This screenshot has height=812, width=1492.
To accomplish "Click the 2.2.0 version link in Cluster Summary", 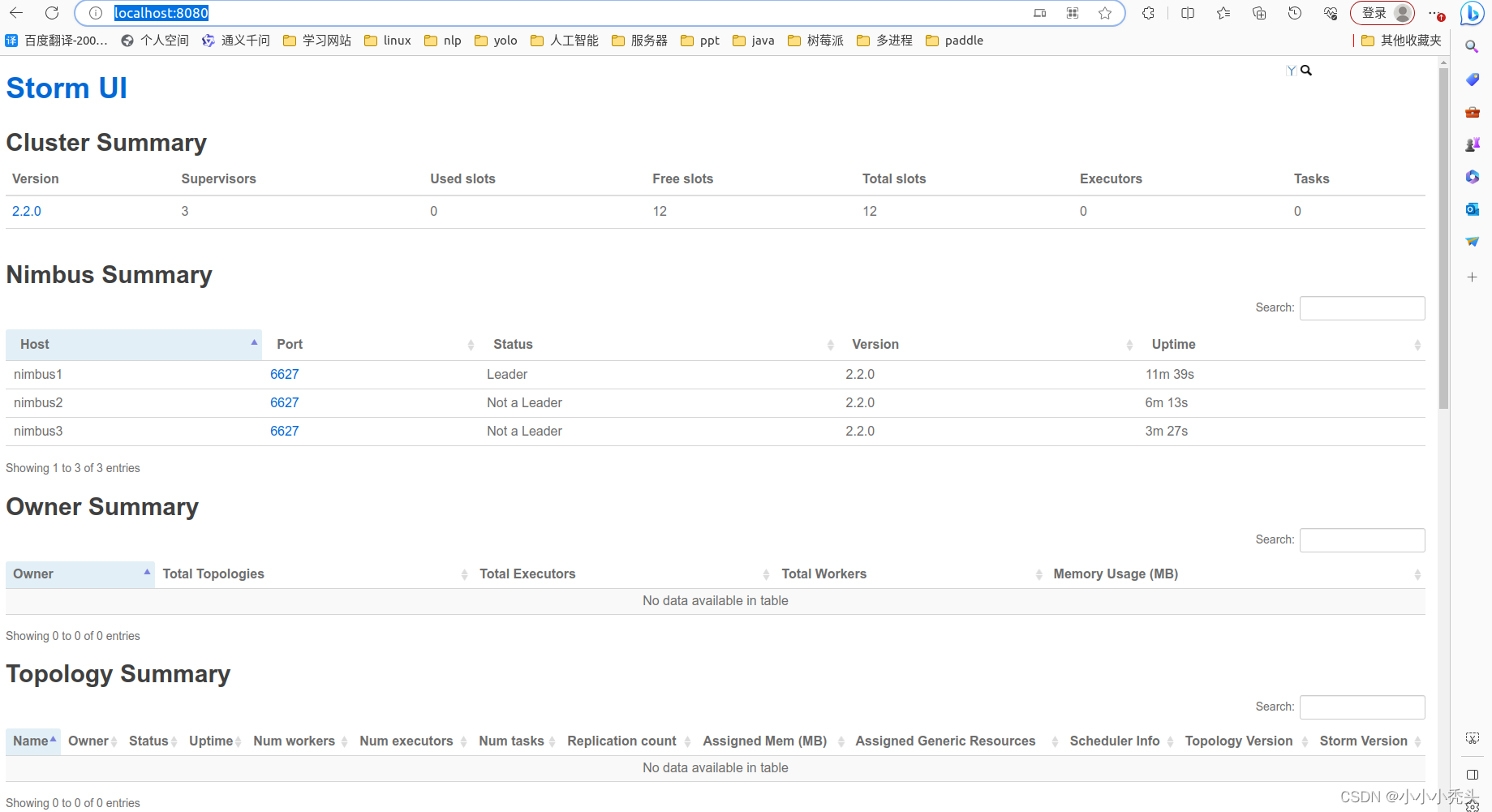I will click(27, 210).
